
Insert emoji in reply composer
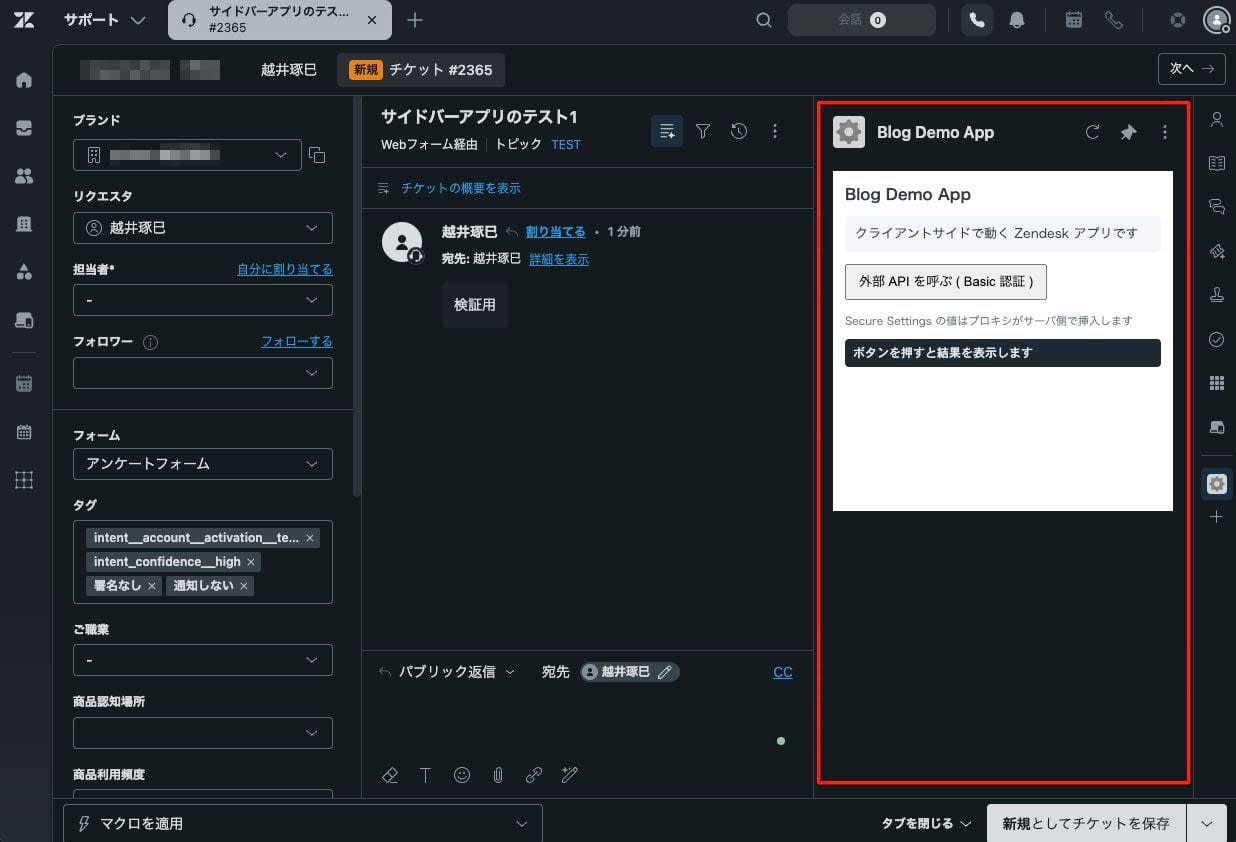(461, 775)
